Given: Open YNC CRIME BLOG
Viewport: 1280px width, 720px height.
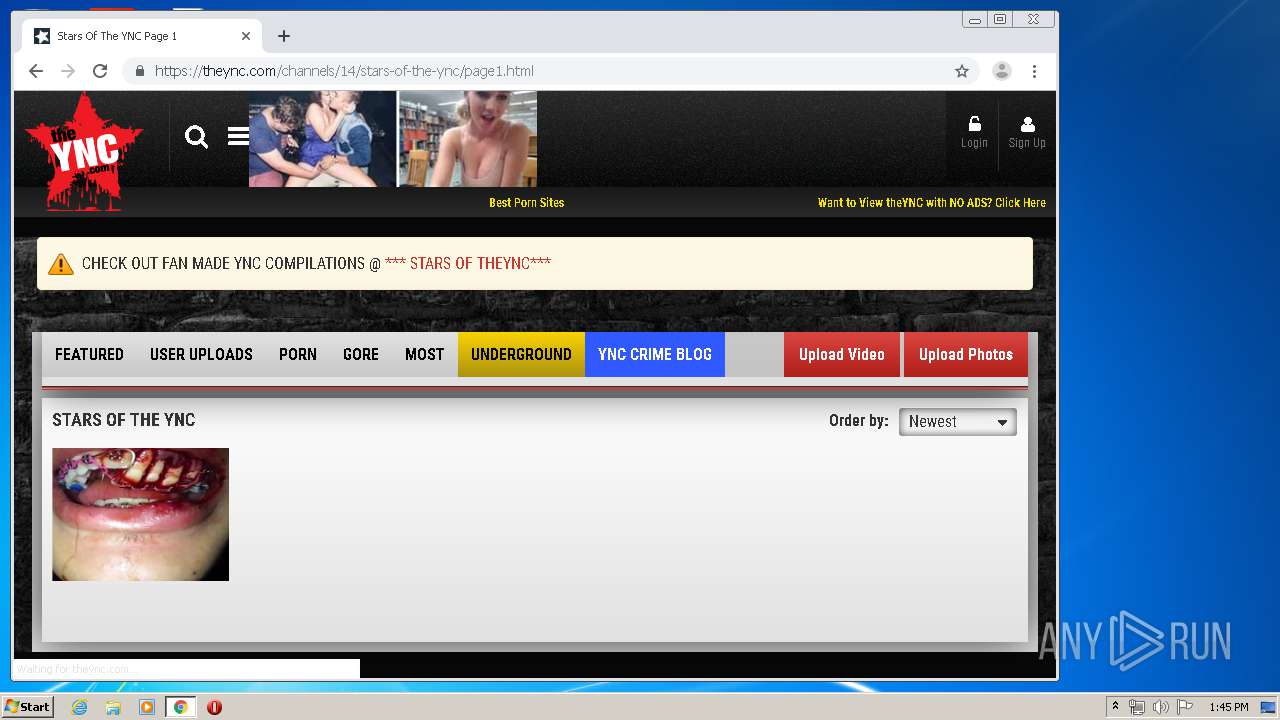Looking at the screenshot, I should [x=655, y=355].
